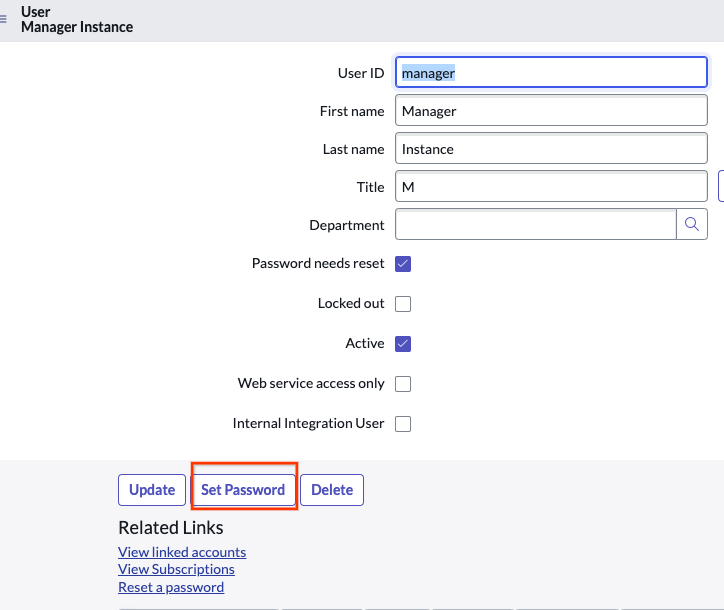Screen dimensions: 724x610
Task: Enable the Locked out checkbox
Action: (403, 304)
